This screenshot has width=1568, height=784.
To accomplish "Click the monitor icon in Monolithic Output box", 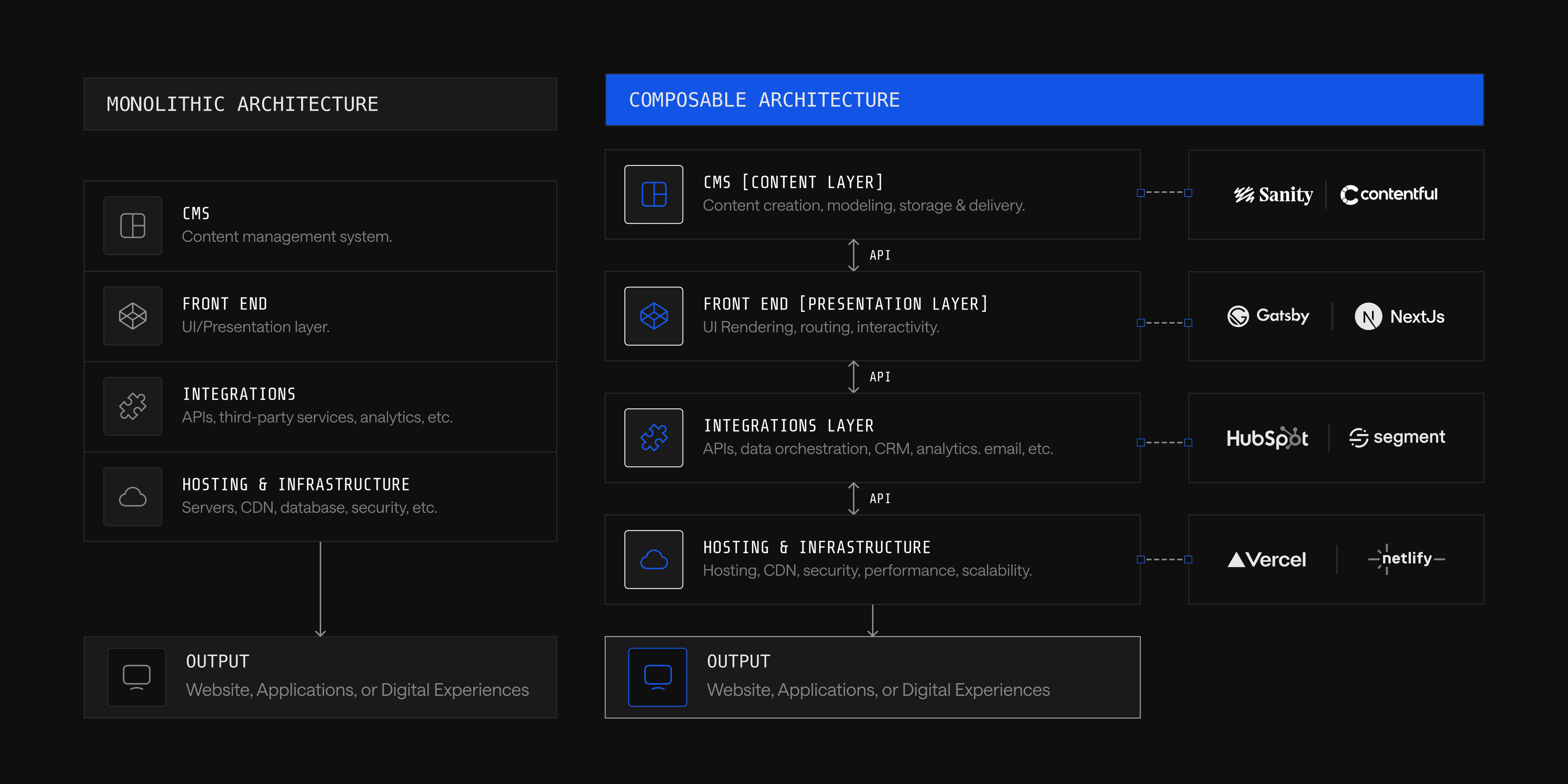I will [136, 677].
